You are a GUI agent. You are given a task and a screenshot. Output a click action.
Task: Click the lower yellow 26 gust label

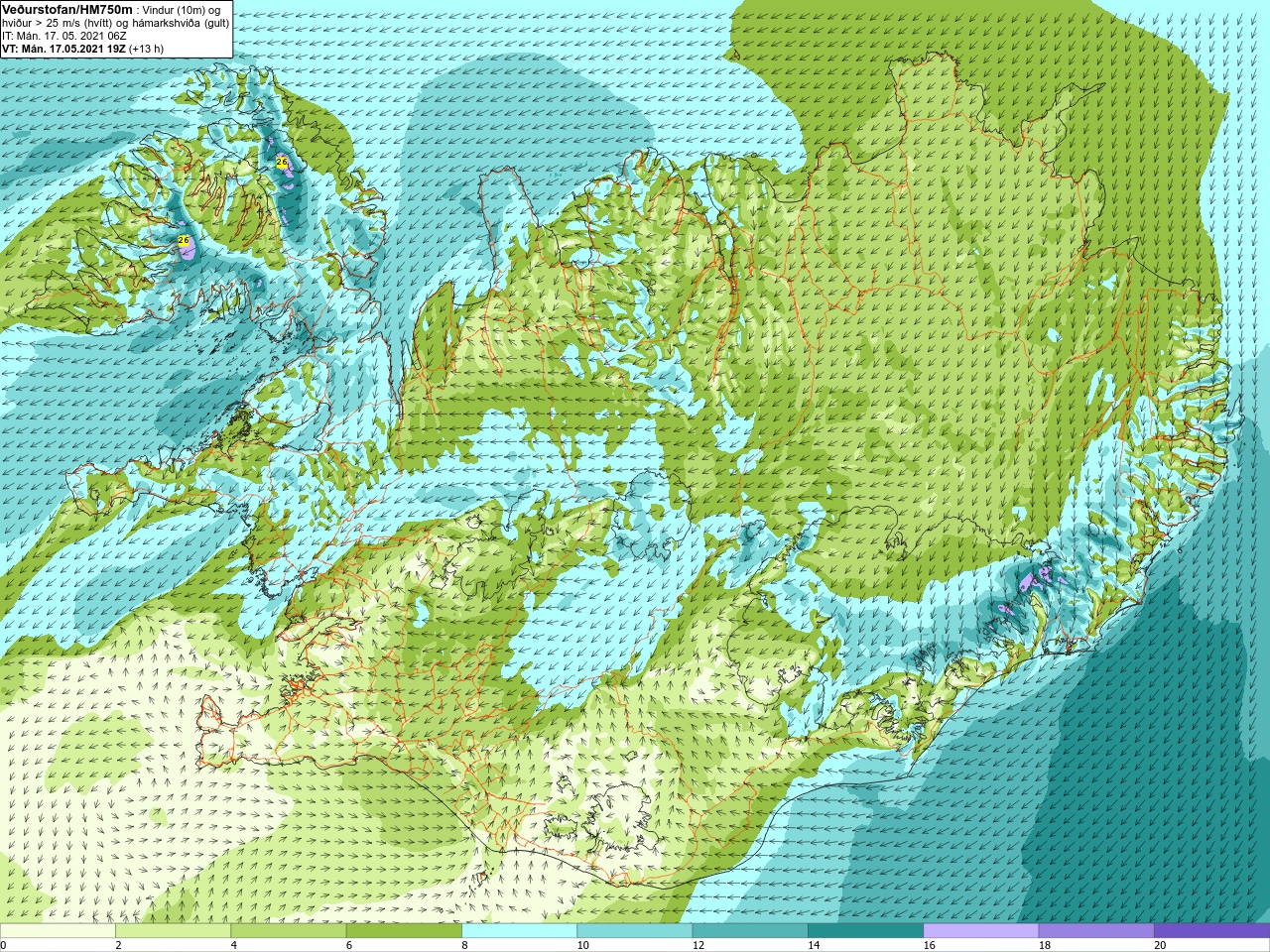click(x=184, y=240)
